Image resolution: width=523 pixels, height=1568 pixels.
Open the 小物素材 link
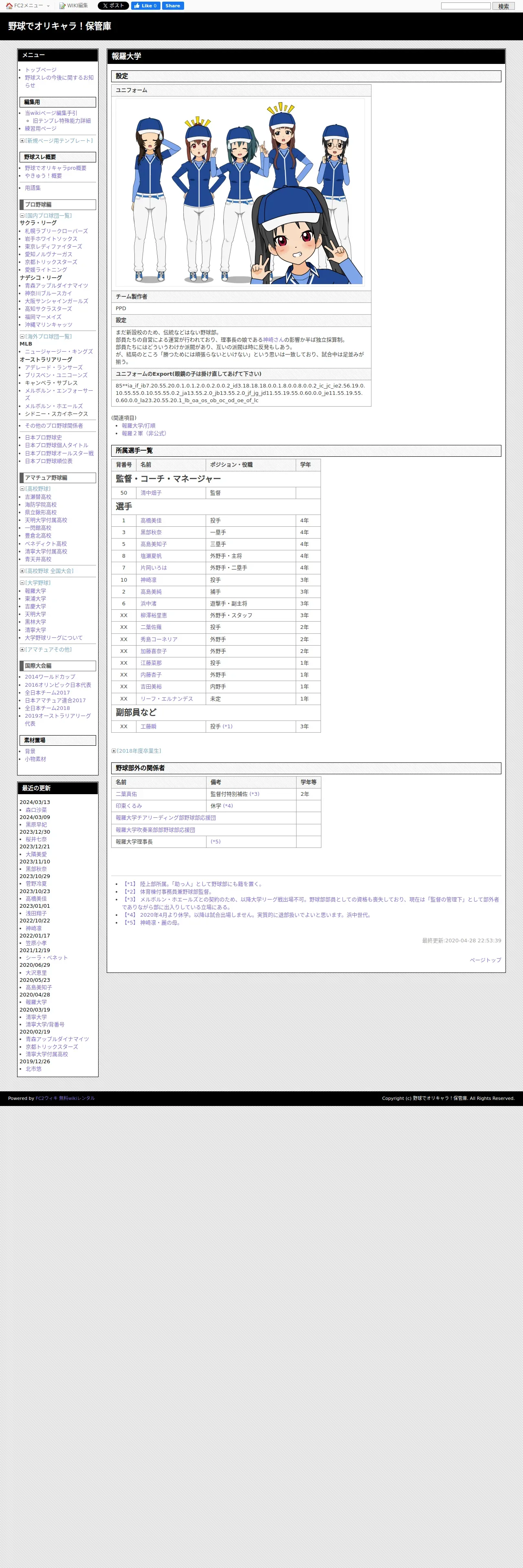[x=35, y=759]
